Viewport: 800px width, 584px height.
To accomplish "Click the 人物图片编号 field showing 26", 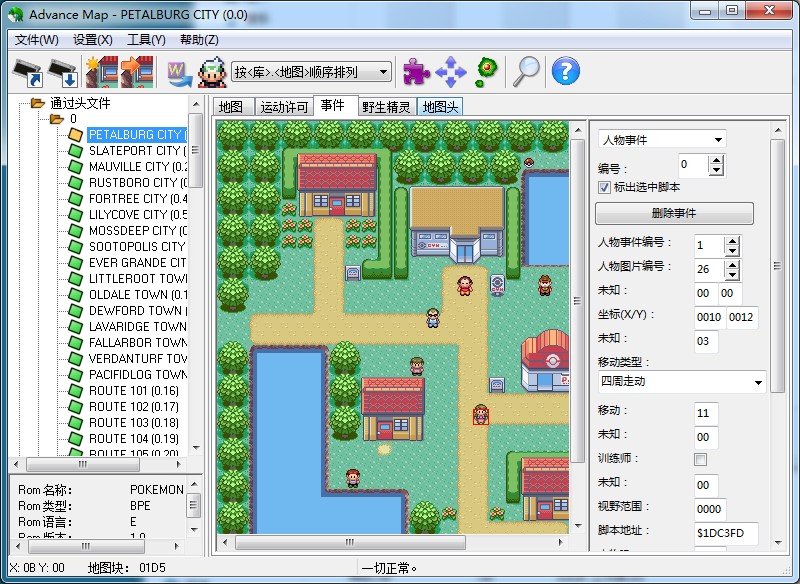I will coord(710,269).
